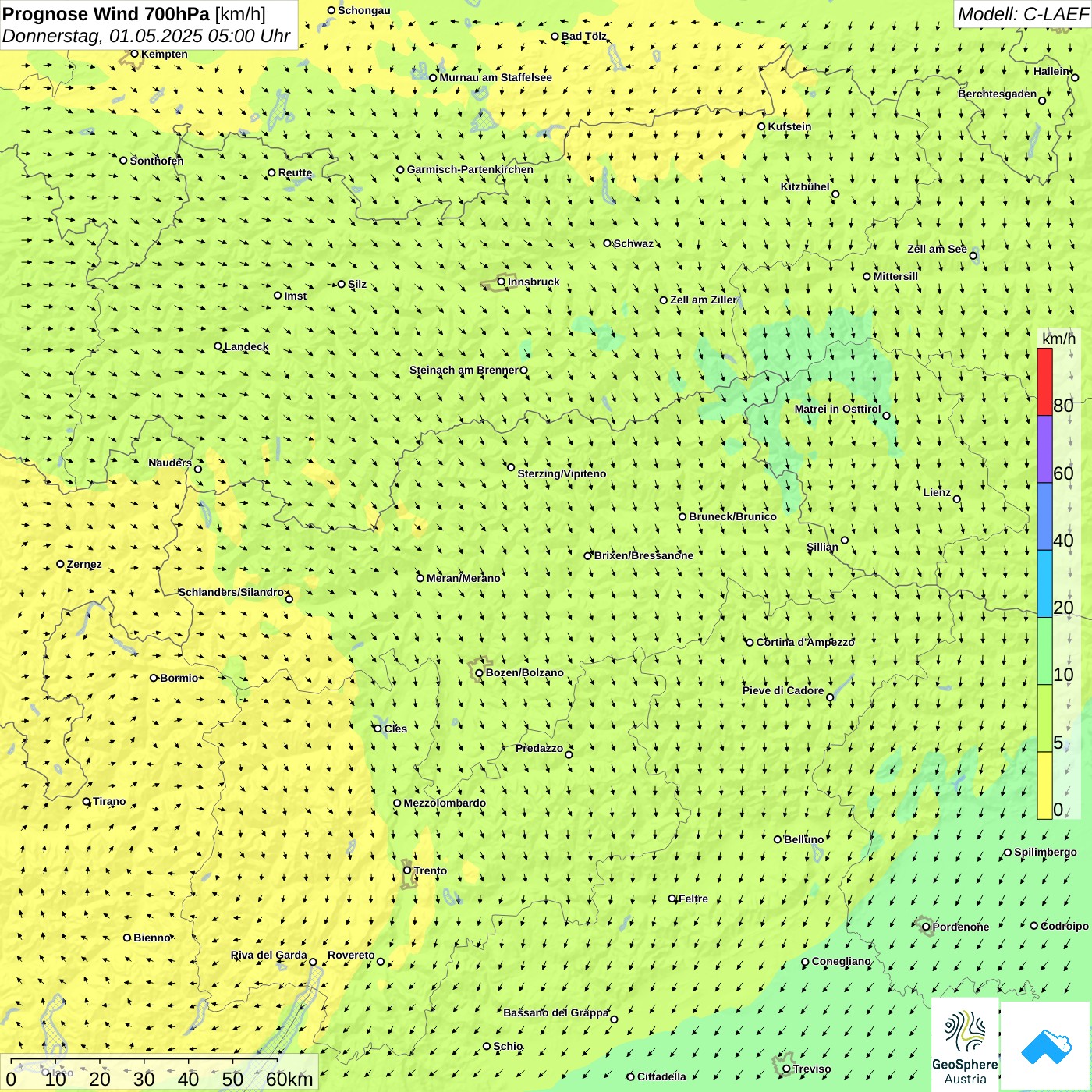Click the 'Kitzbühel' map label

pos(805,186)
